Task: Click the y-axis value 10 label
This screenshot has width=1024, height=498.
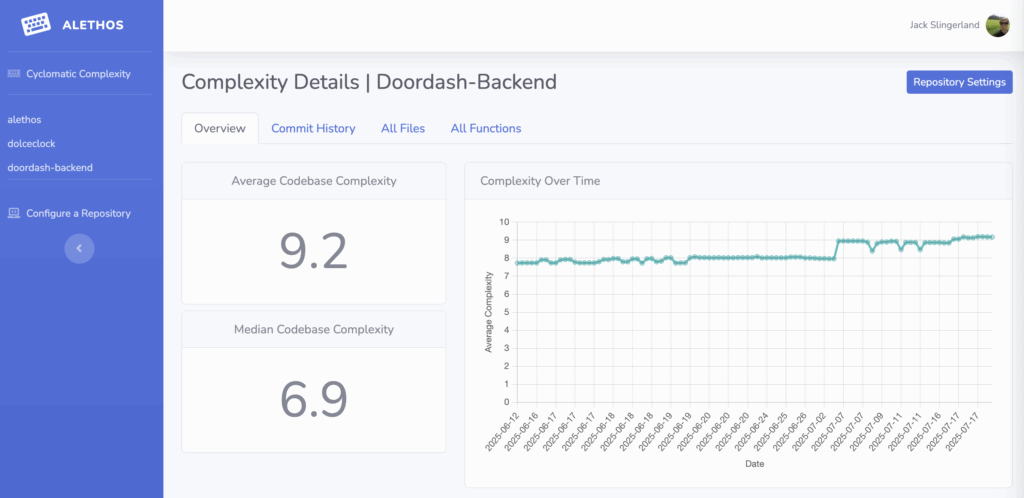Action: point(503,222)
